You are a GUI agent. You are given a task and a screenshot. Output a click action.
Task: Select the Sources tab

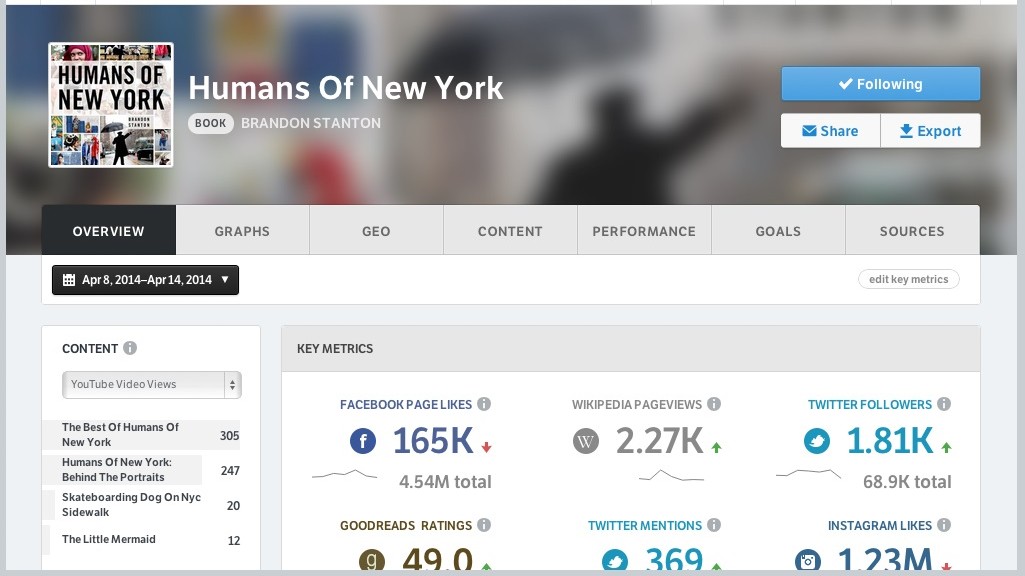click(x=912, y=230)
